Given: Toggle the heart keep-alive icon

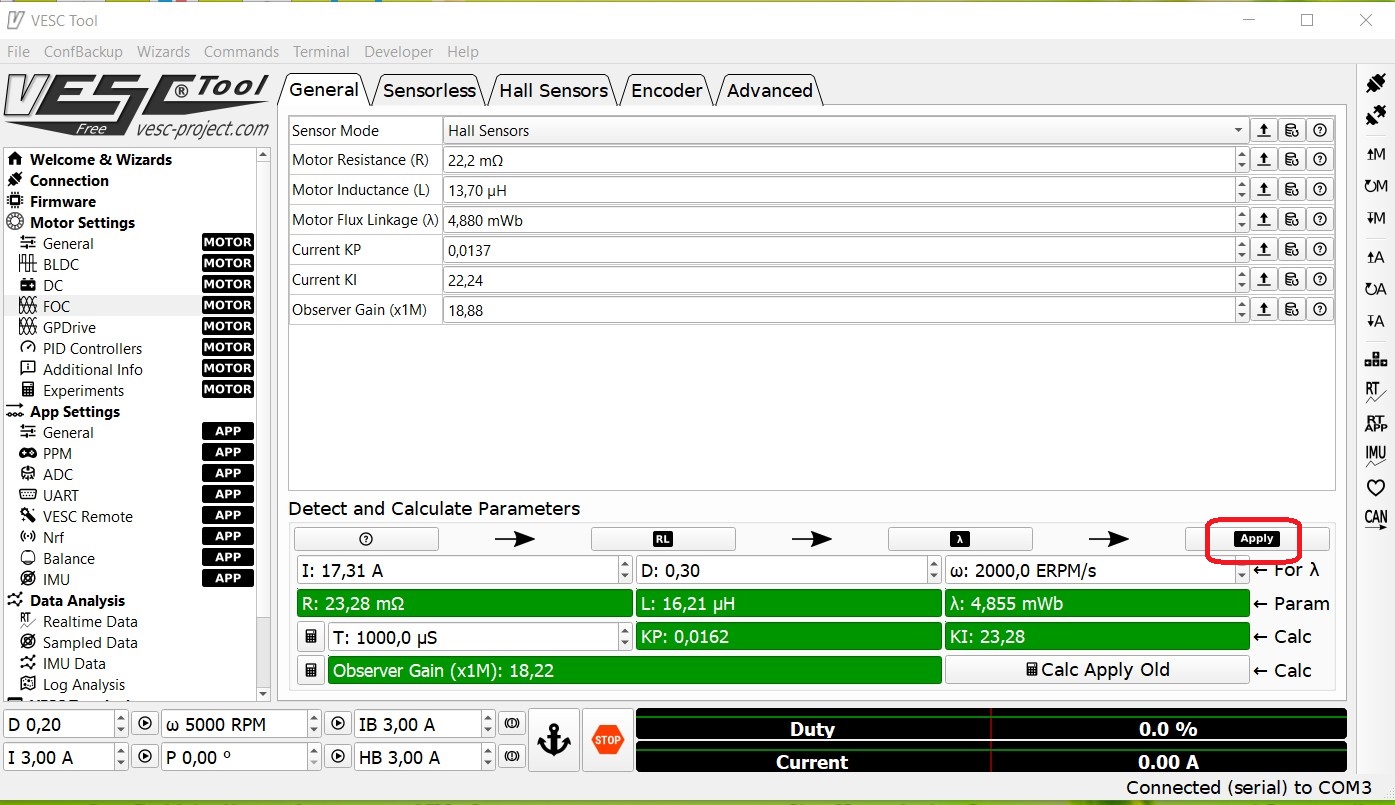Looking at the screenshot, I should pos(1376,487).
